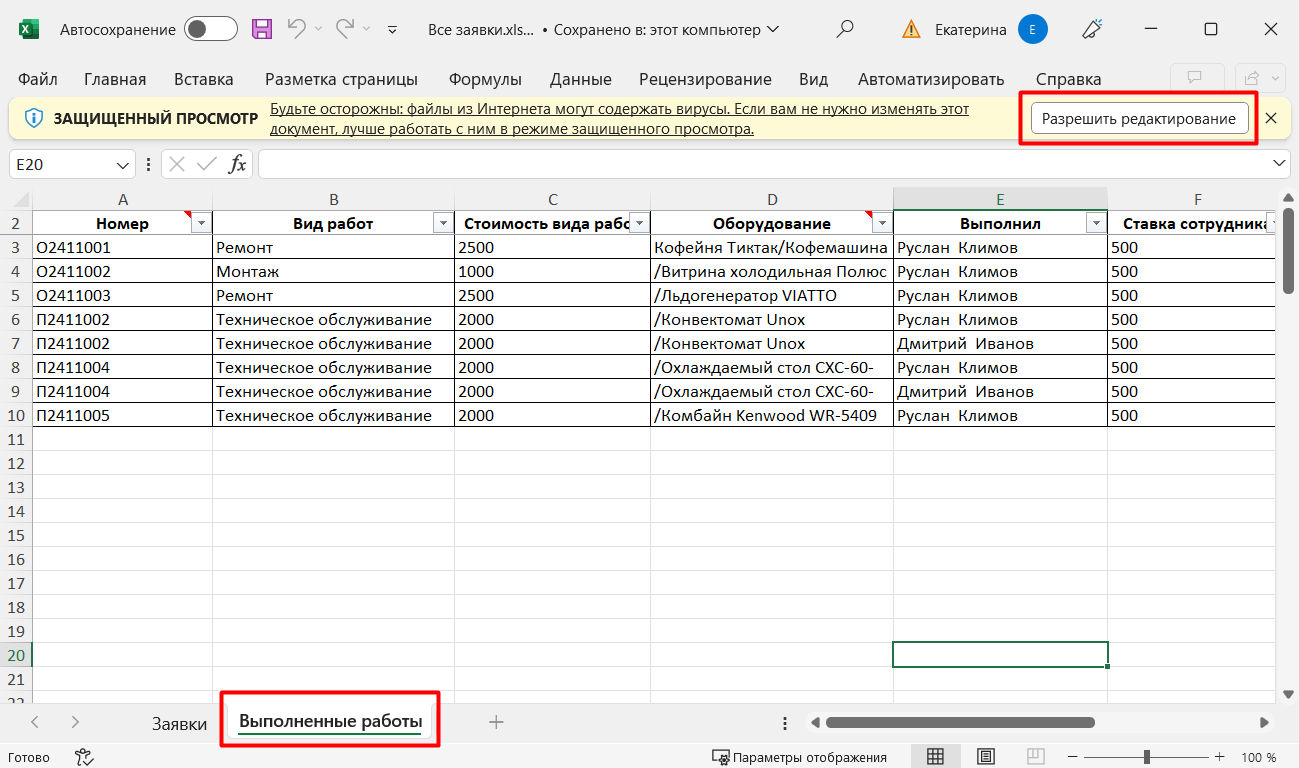Viewport: 1299px width, 768px height.
Task: Click the zoom slider handle in status bar
Action: click(1147, 757)
